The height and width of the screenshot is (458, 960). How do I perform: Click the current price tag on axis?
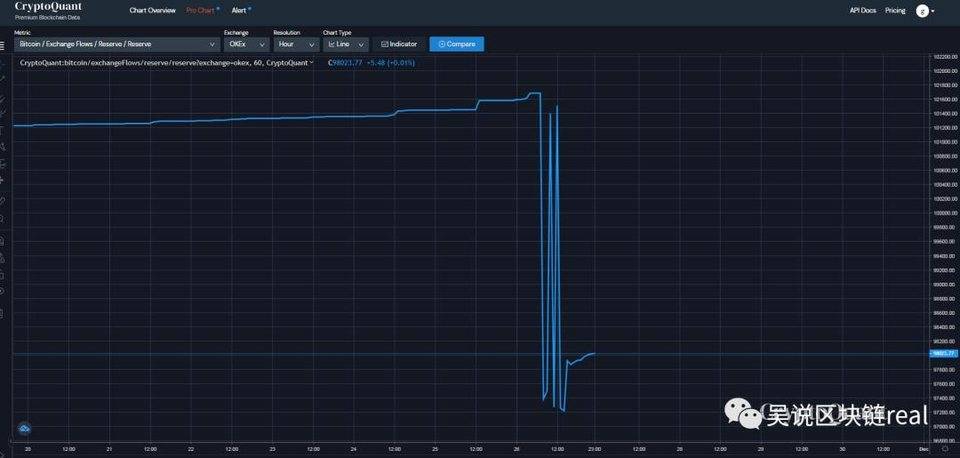[x=943, y=353]
